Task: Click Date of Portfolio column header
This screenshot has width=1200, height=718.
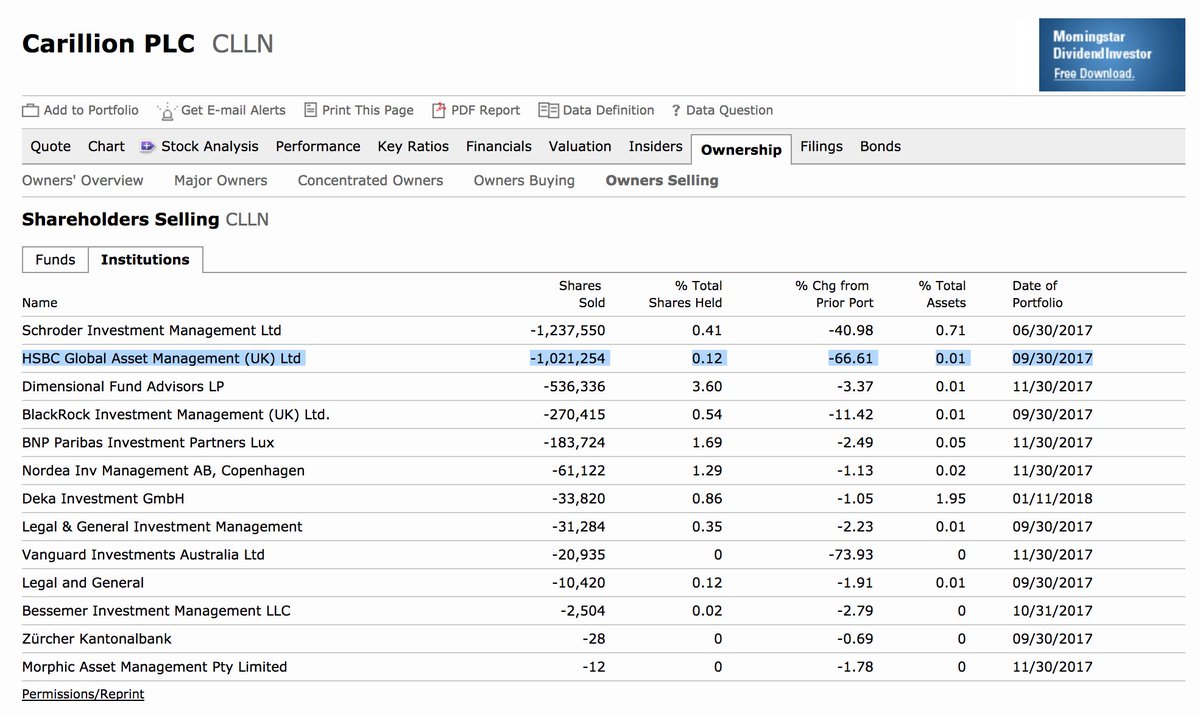Action: pyautogui.click(x=1037, y=294)
